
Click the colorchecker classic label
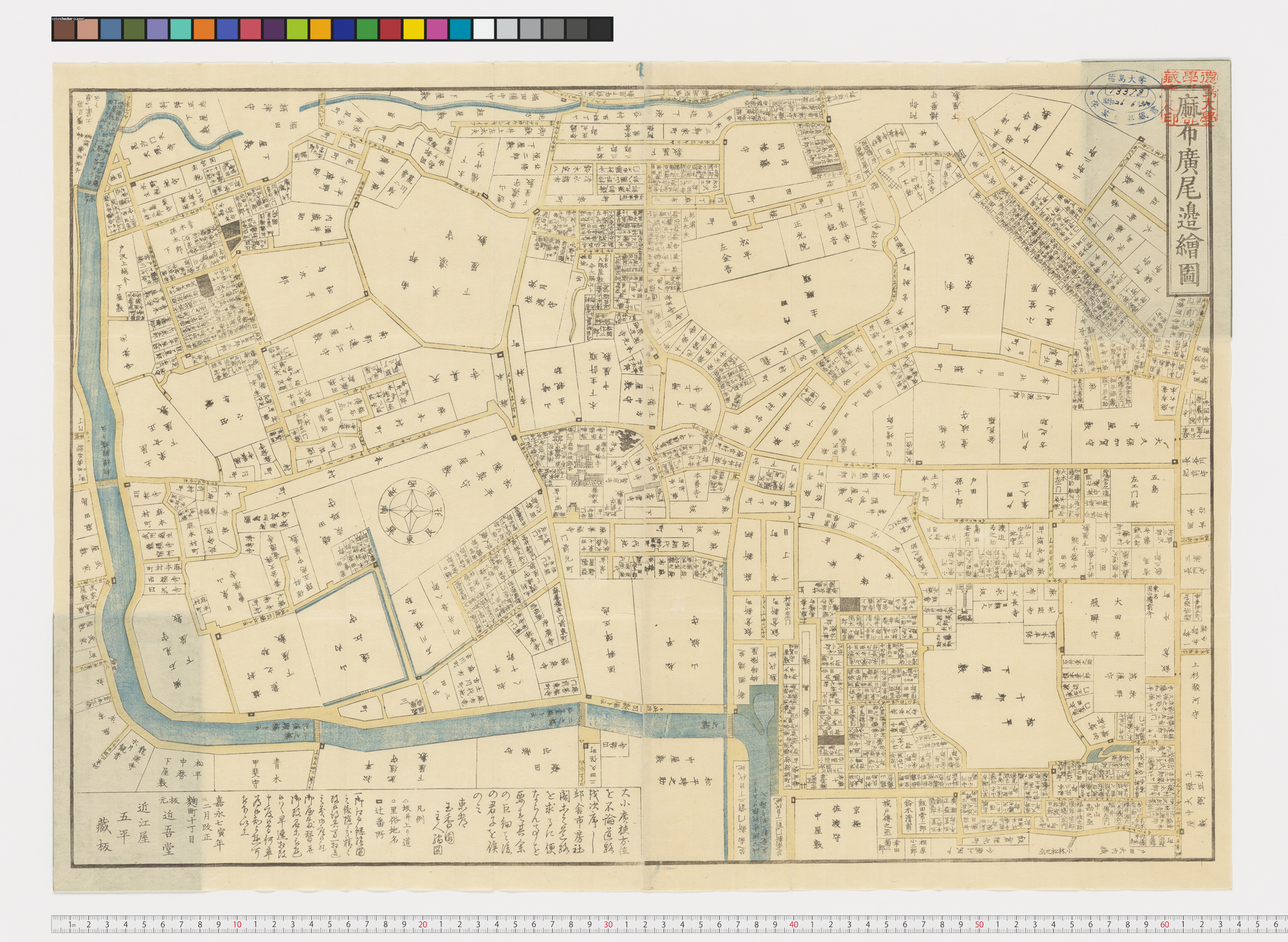click(73, 19)
